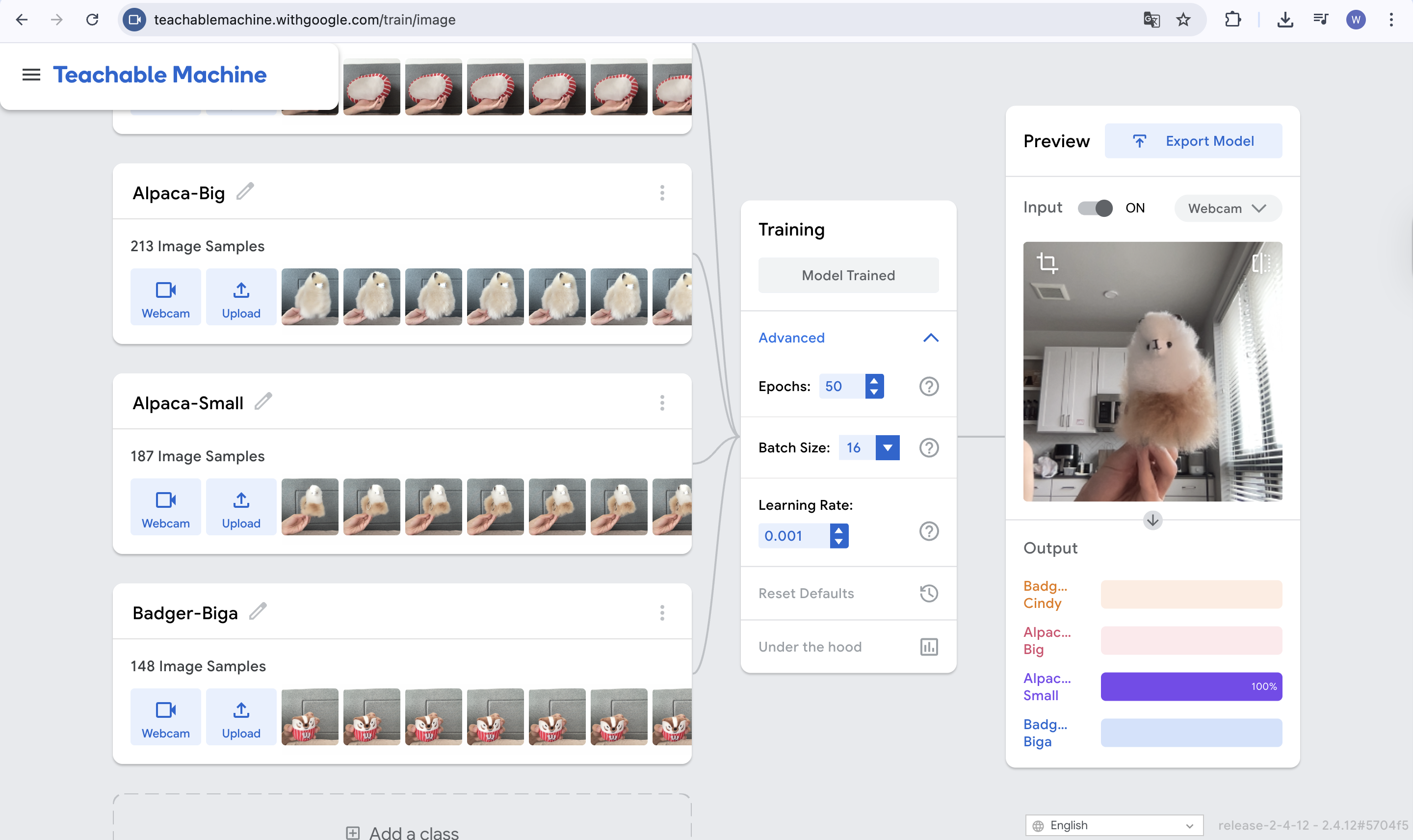Click Reset Defaults in Training panel

(x=806, y=593)
